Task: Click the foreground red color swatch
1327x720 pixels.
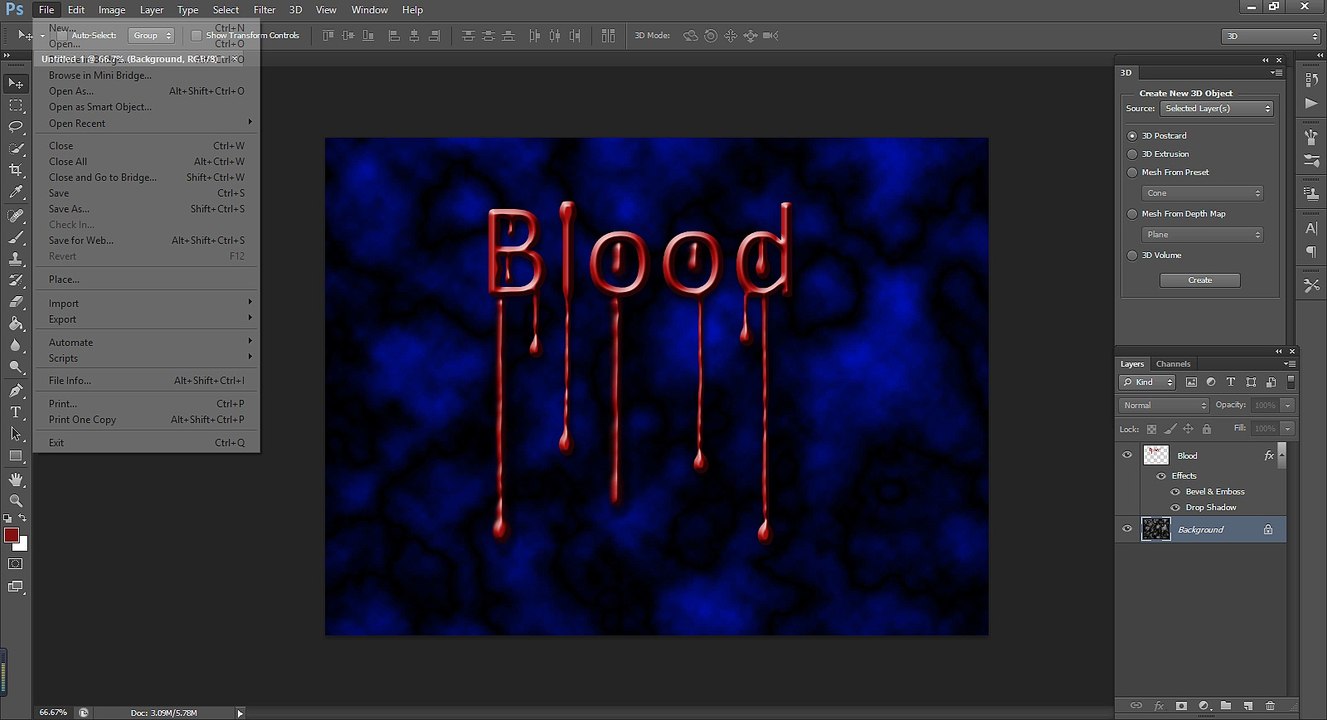Action: click(x=11, y=535)
